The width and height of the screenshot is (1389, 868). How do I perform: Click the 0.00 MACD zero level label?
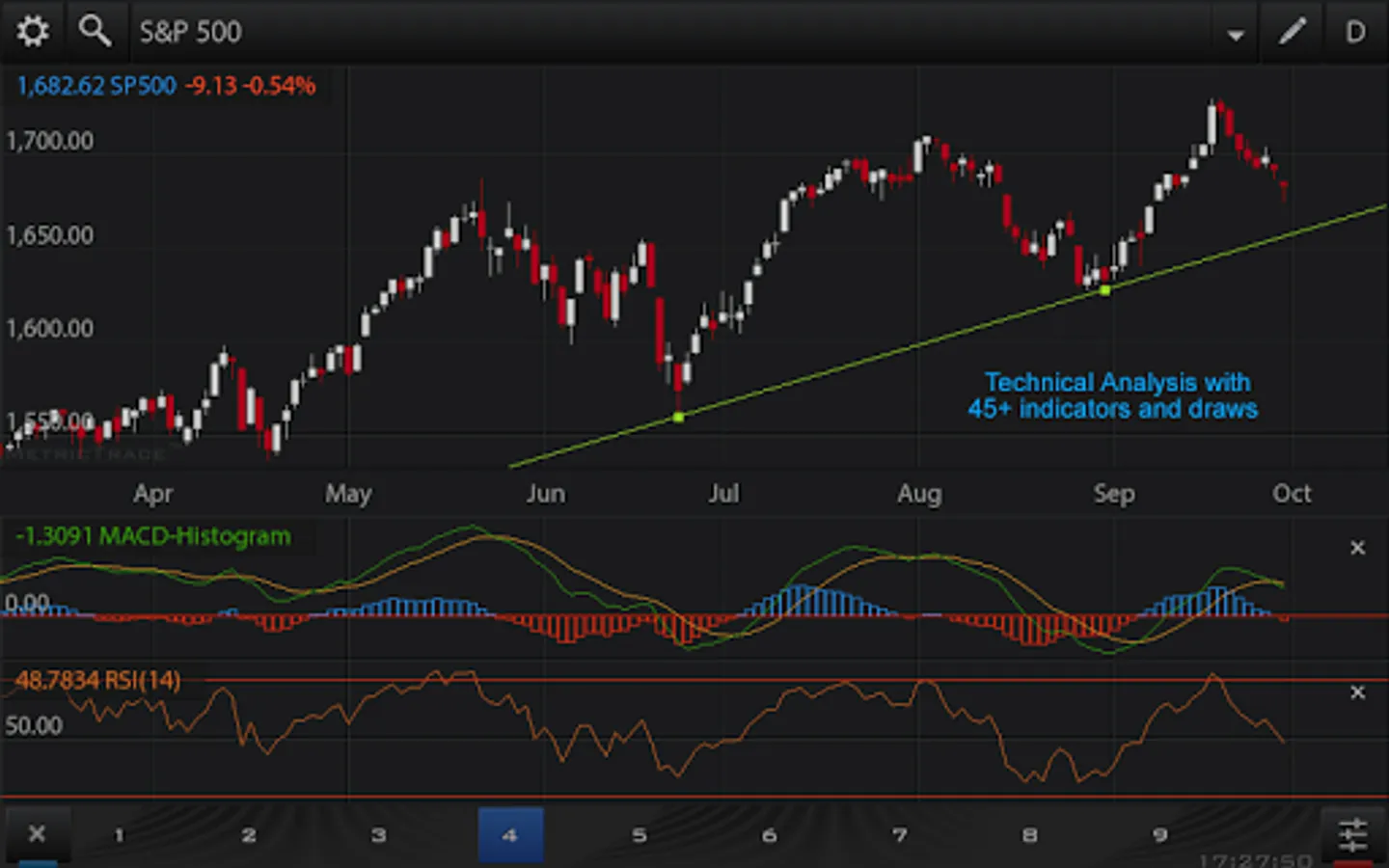(27, 603)
